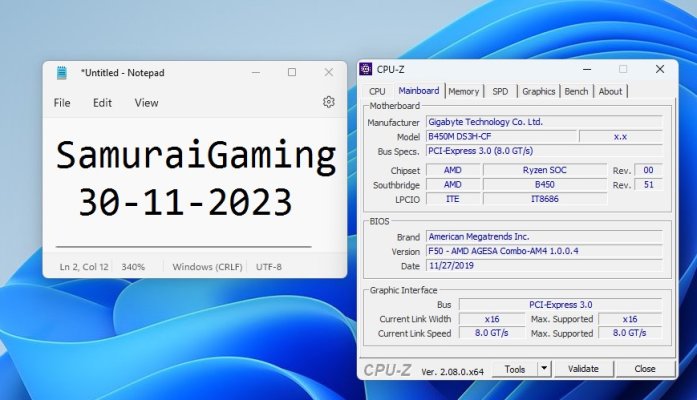Click Ln 2, Col 12 status entry
Viewport: 697px width, 400px height.
tap(84, 267)
